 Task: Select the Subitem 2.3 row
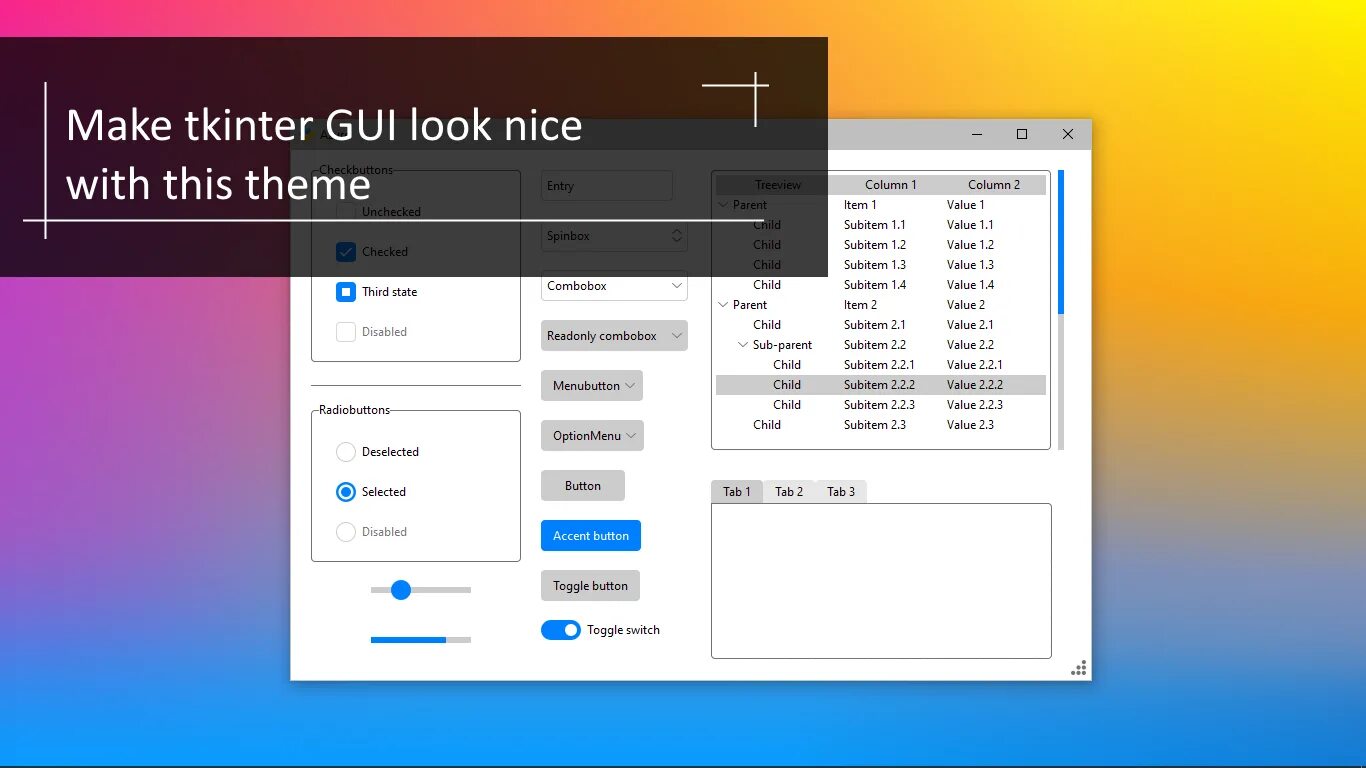(x=881, y=425)
